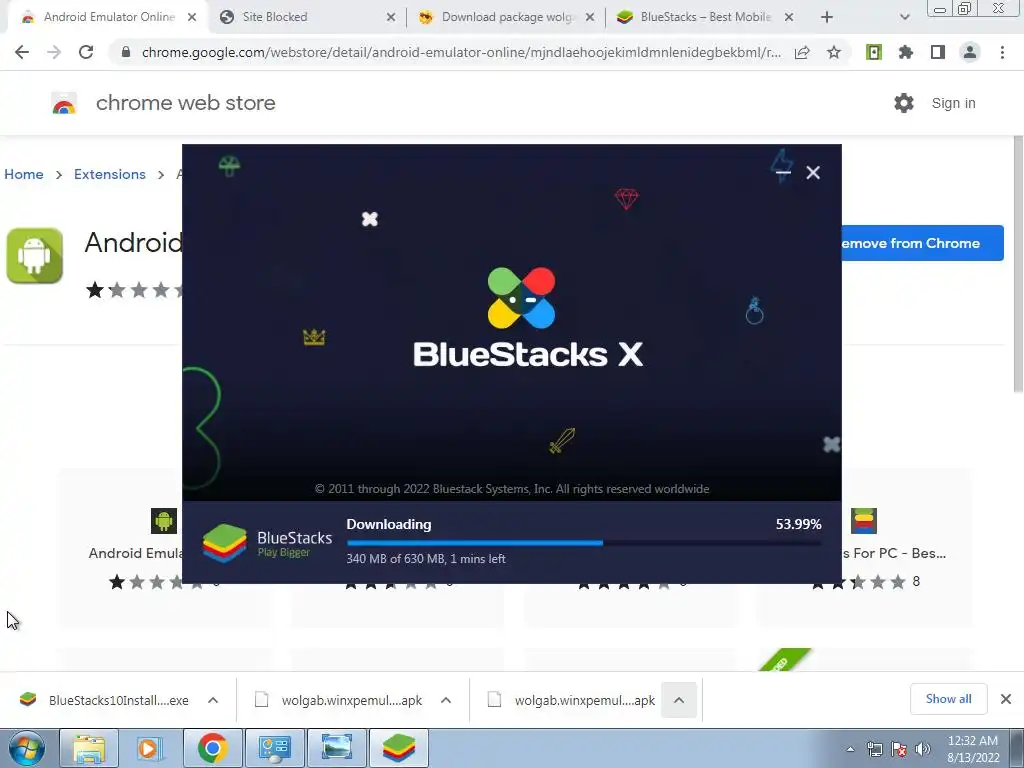Minimize the BlueStacks X installer
This screenshot has height=768, width=1024.
pyautogui.click(x=783, y=172)
